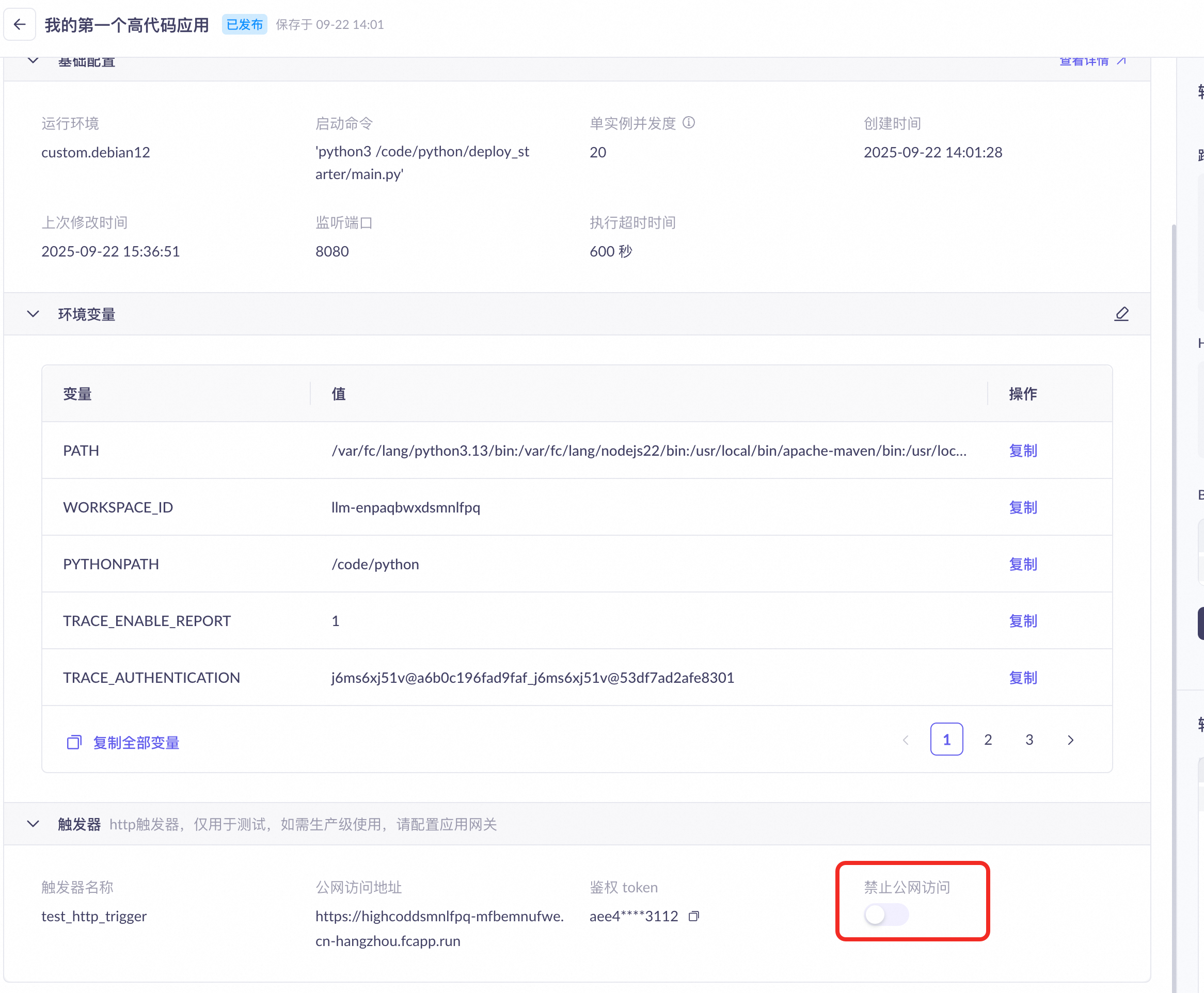The image size is (1204, 993).
Task: Click the TRACE_AUTHENTICATION variable name
Action: 152,677
